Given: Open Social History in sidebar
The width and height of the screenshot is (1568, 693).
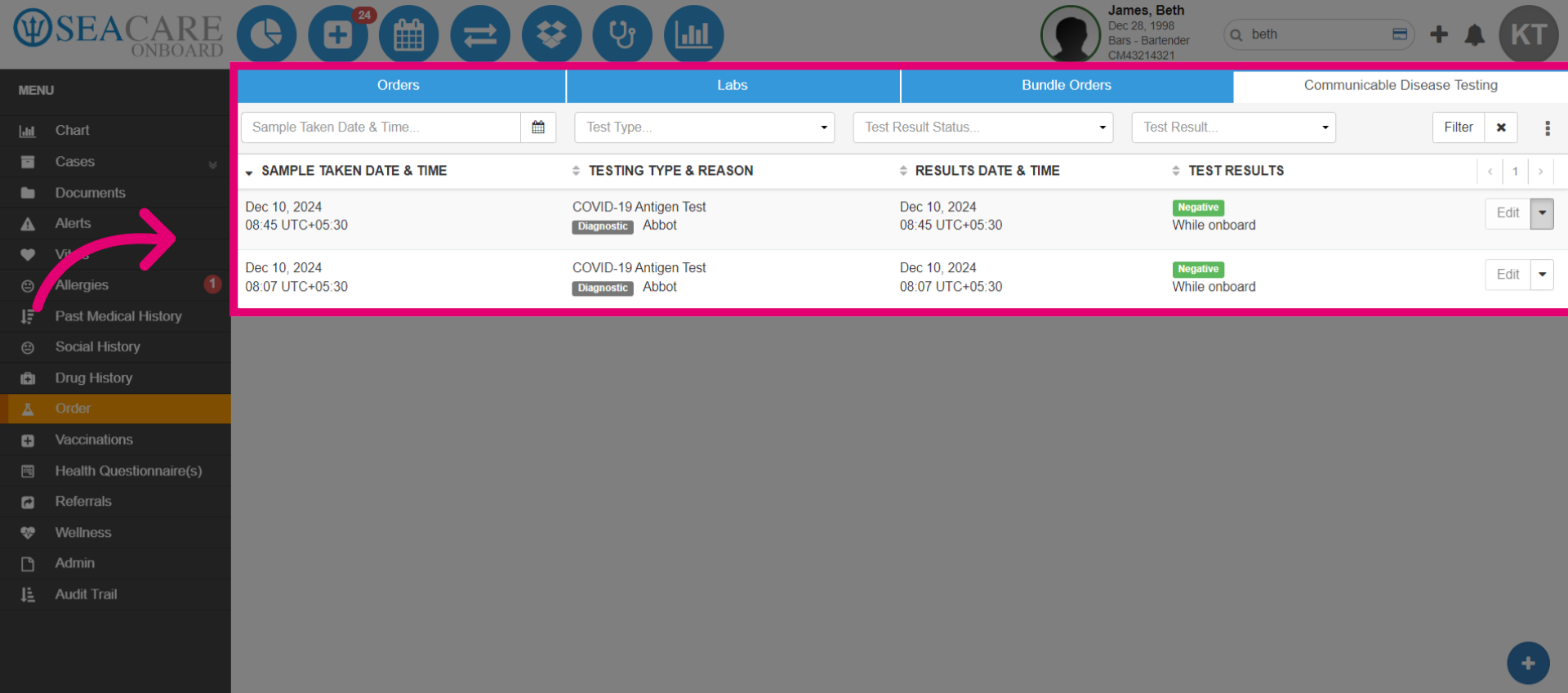Looking at the screenshot, I should [115, 346].
